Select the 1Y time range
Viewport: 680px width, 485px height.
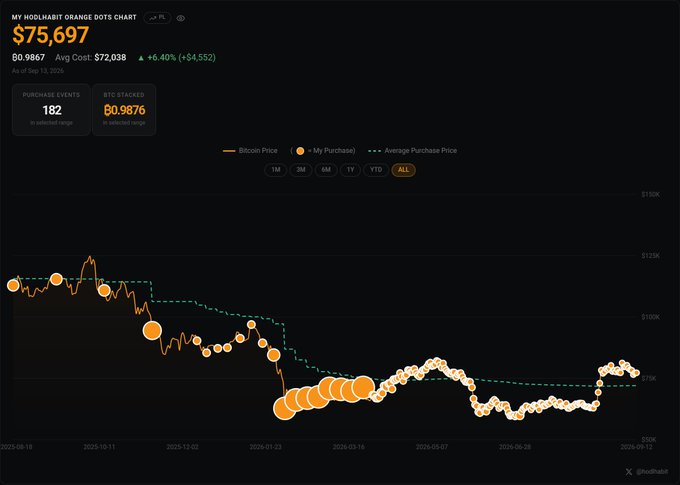350,170
